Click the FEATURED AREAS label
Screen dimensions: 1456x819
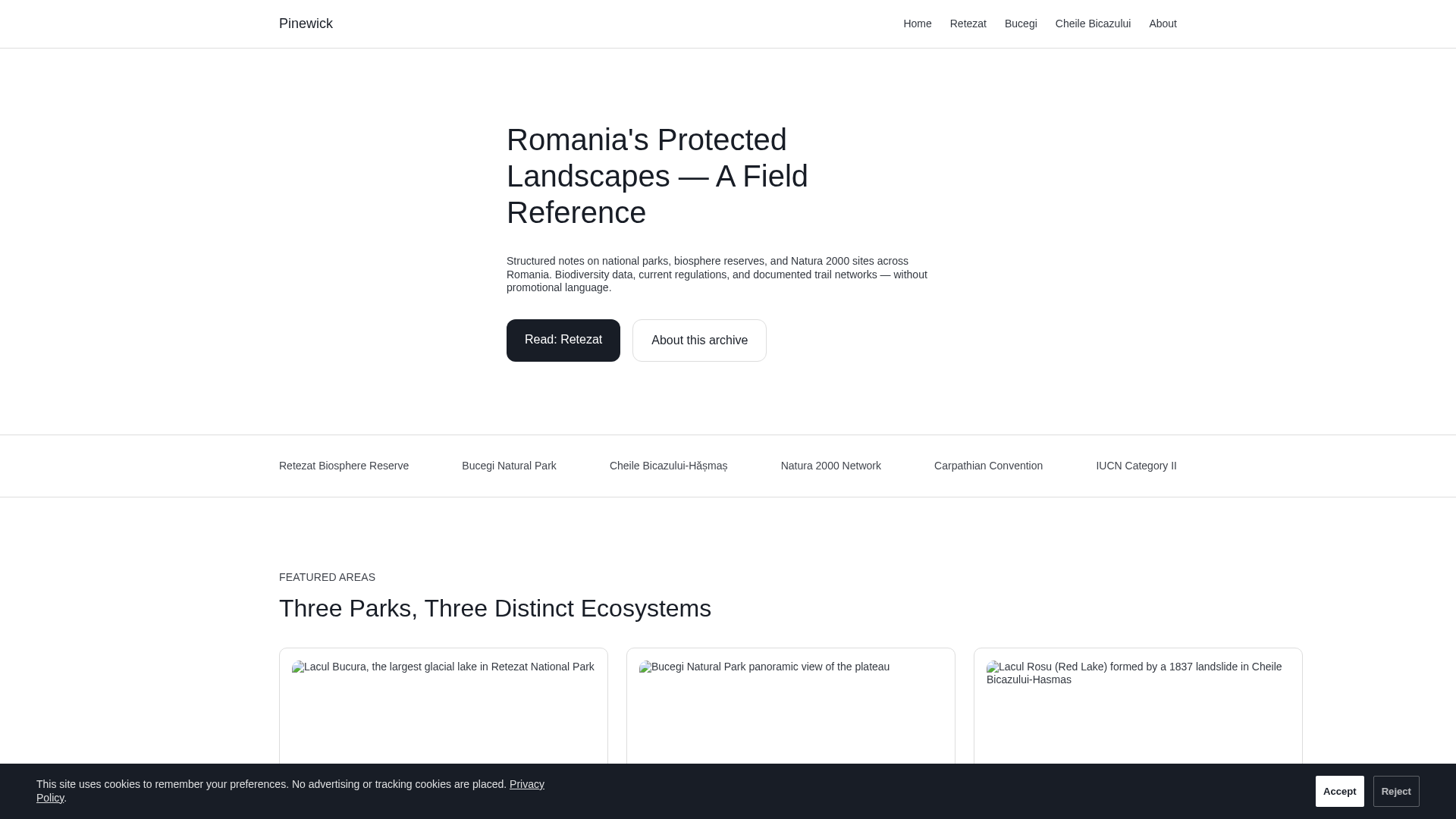(327, 577)
